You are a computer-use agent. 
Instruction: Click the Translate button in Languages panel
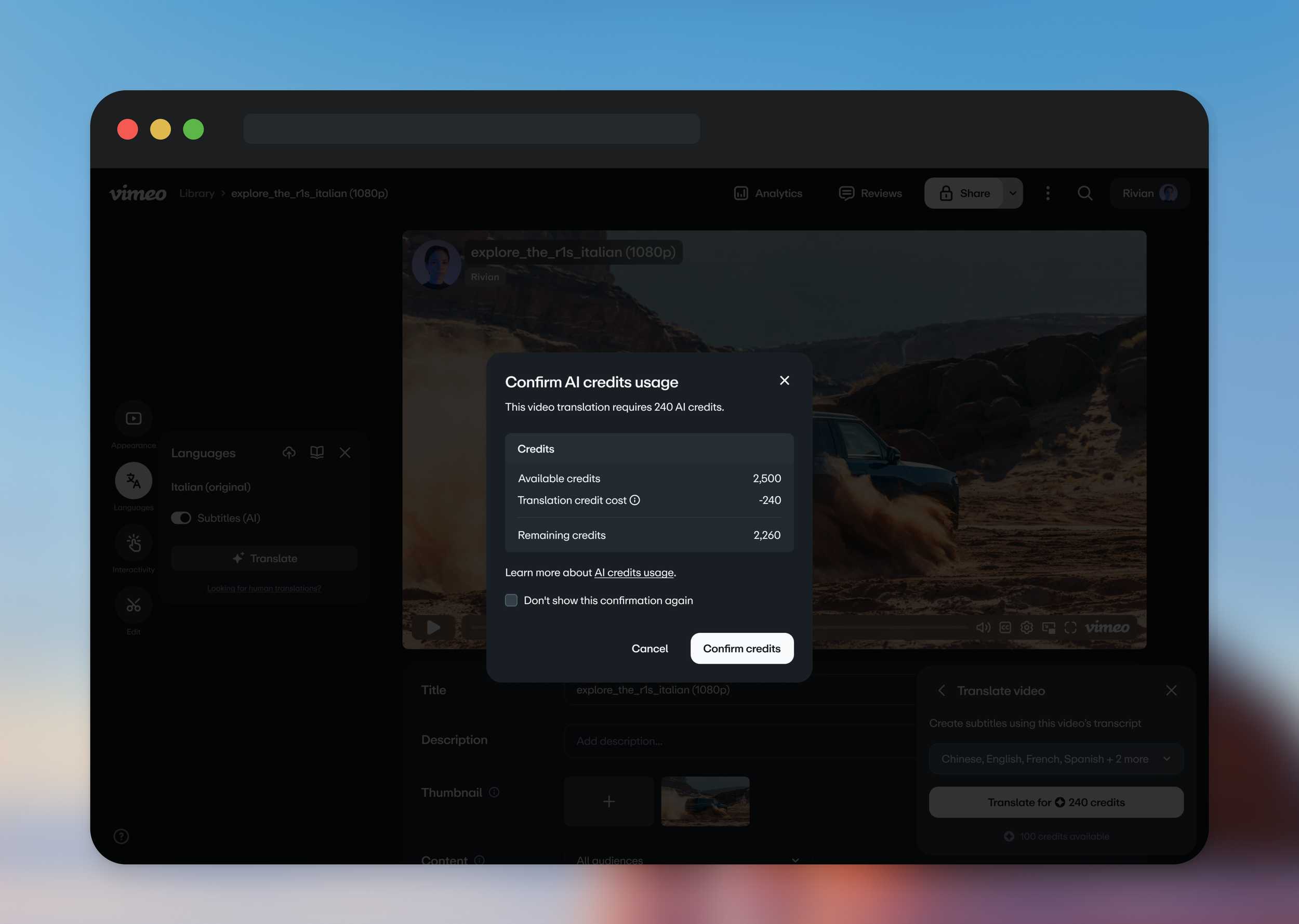click(x=264, y=558)
